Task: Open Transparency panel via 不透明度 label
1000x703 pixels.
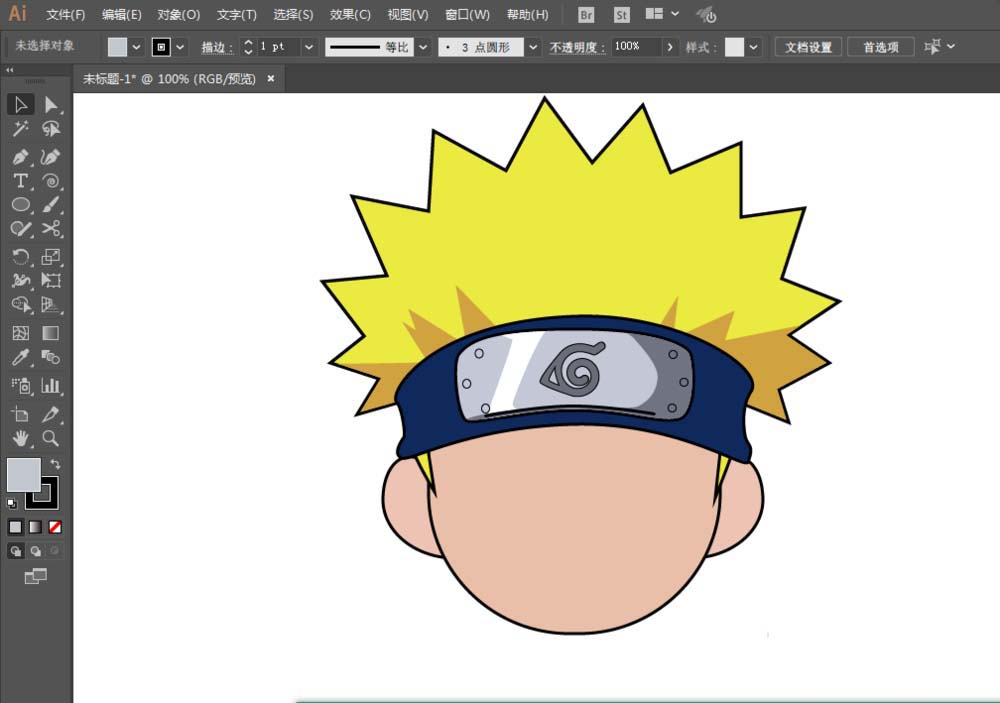Action: pos(577,47)
